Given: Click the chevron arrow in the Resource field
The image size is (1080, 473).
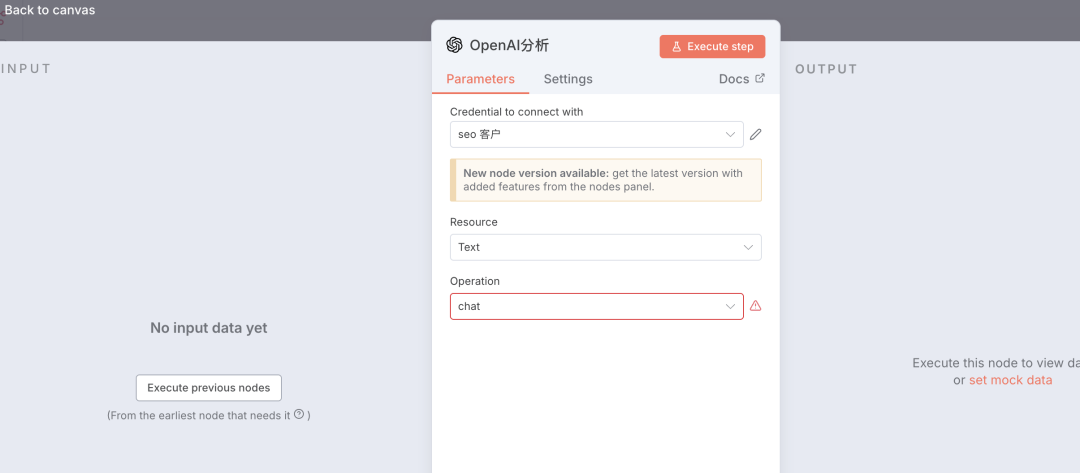Looking at the screenshot, I should point(748,247).
